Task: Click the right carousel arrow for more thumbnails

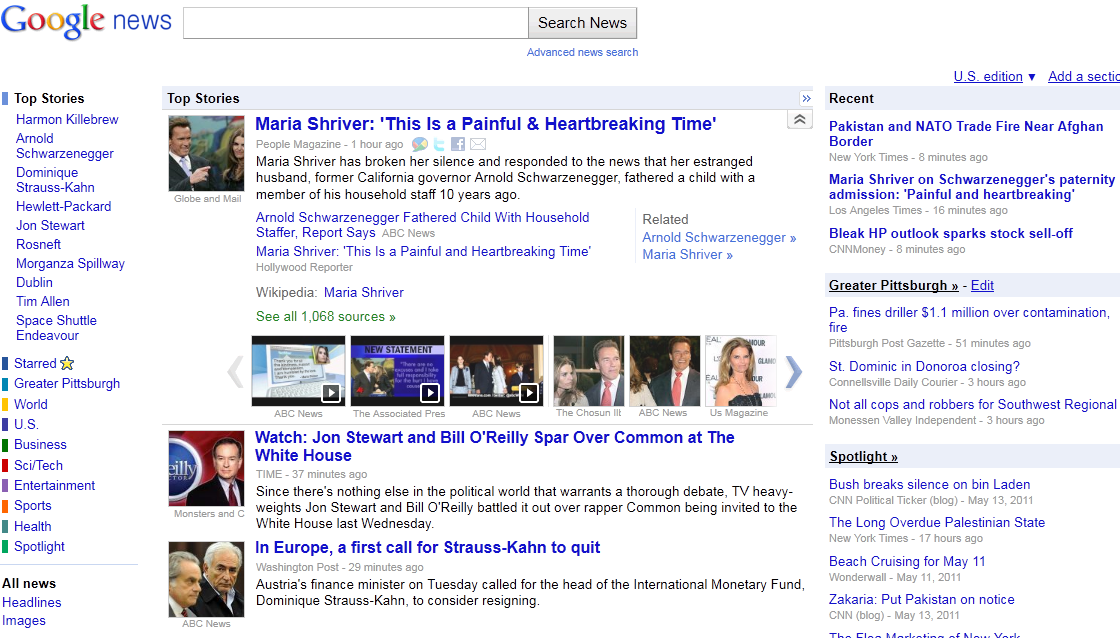Action: pyautogui.click(x=793, y=371)
